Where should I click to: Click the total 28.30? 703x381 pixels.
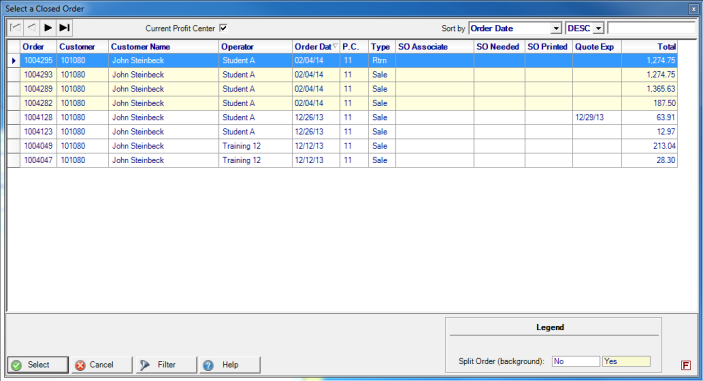point(649,160)
